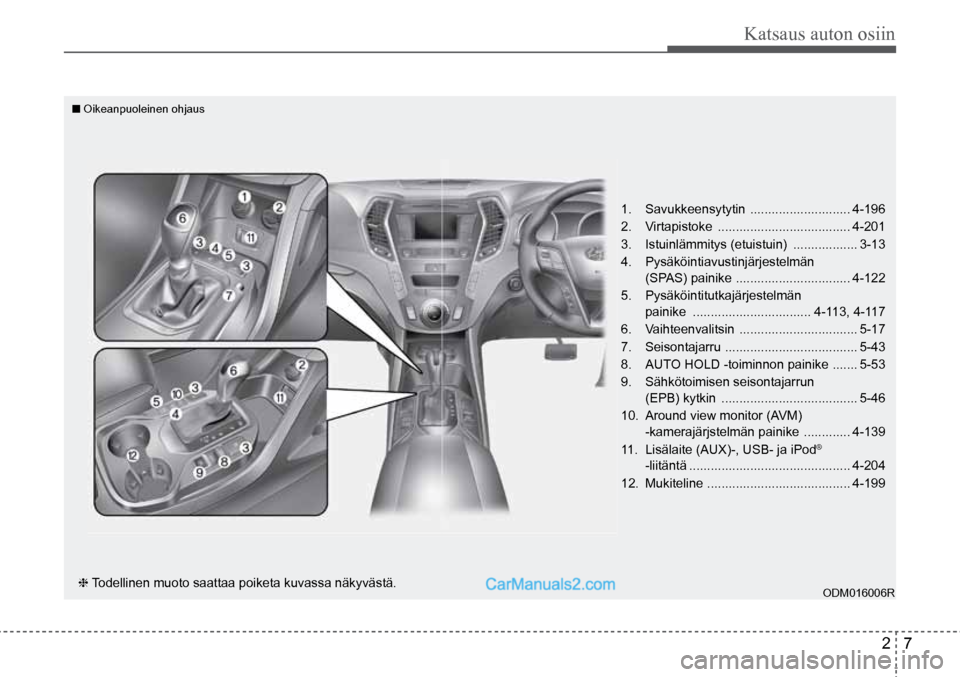This screenshot has height=677, width=960.
Task: Click page reference "4-199"
Action: click(x=868, y=483)
